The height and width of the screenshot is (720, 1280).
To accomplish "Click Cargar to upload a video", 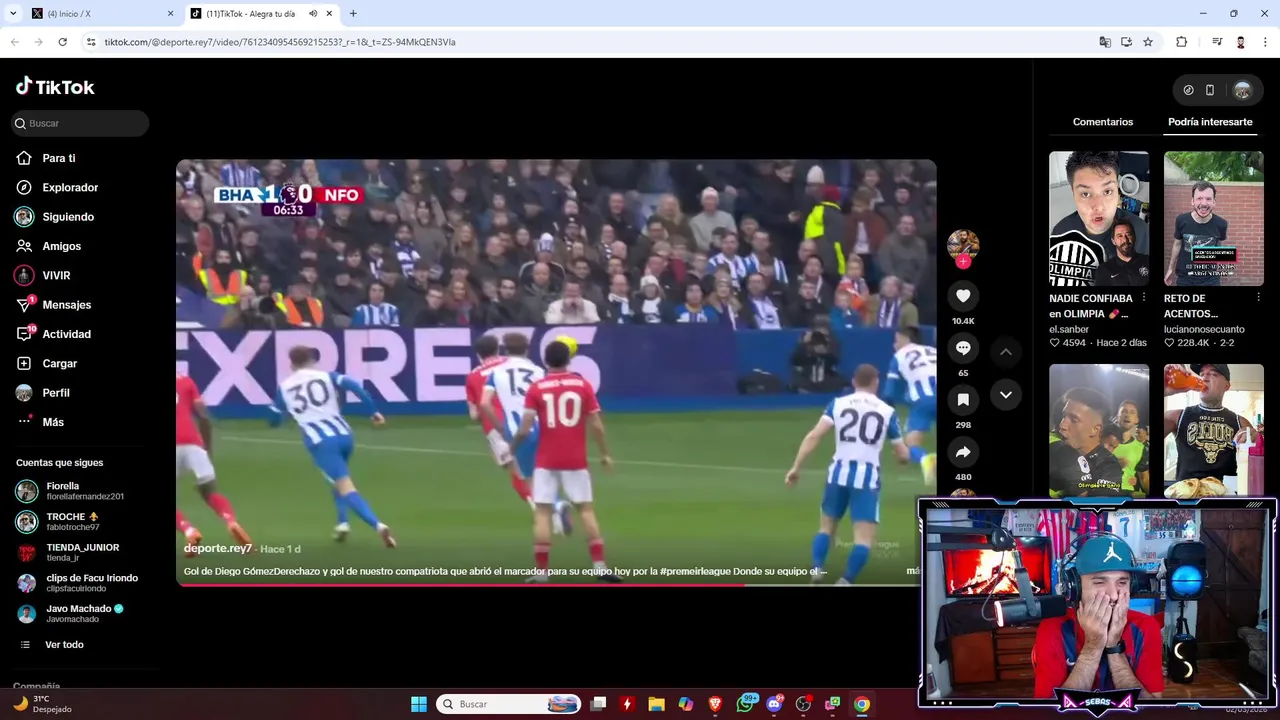I will (60, 363).
